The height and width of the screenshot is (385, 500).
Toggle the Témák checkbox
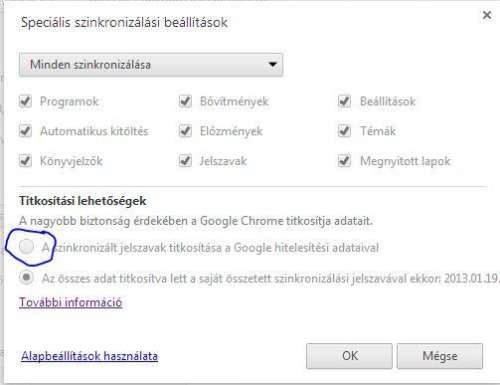click(x=344, y=131)
